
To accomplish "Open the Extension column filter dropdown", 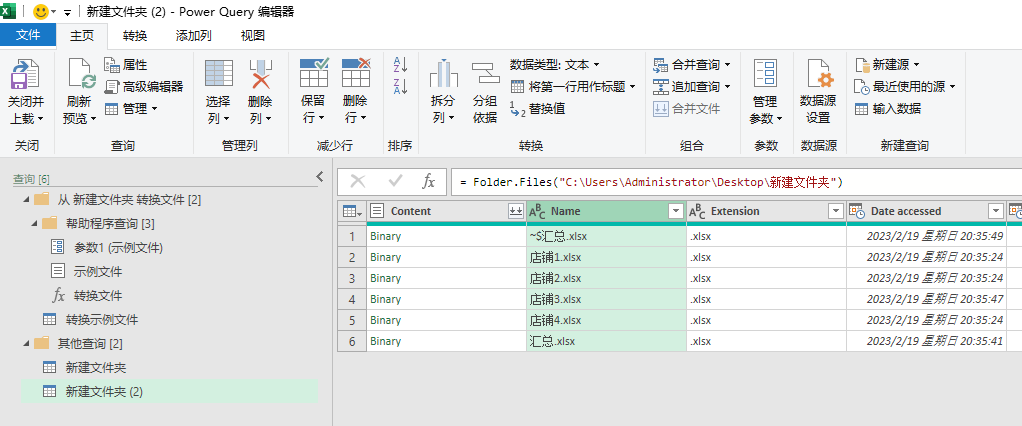I will 835,211.
